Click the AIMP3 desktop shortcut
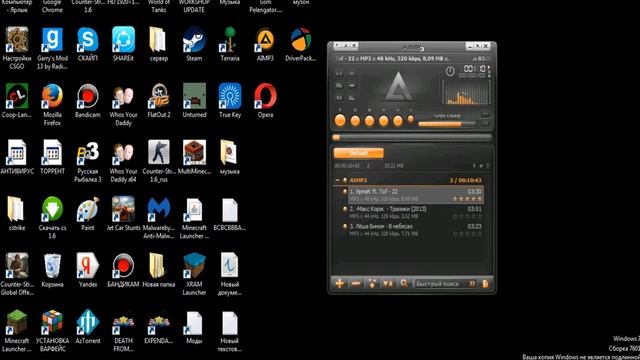Screen dimensions: 640x360 (x=265, y=44)
